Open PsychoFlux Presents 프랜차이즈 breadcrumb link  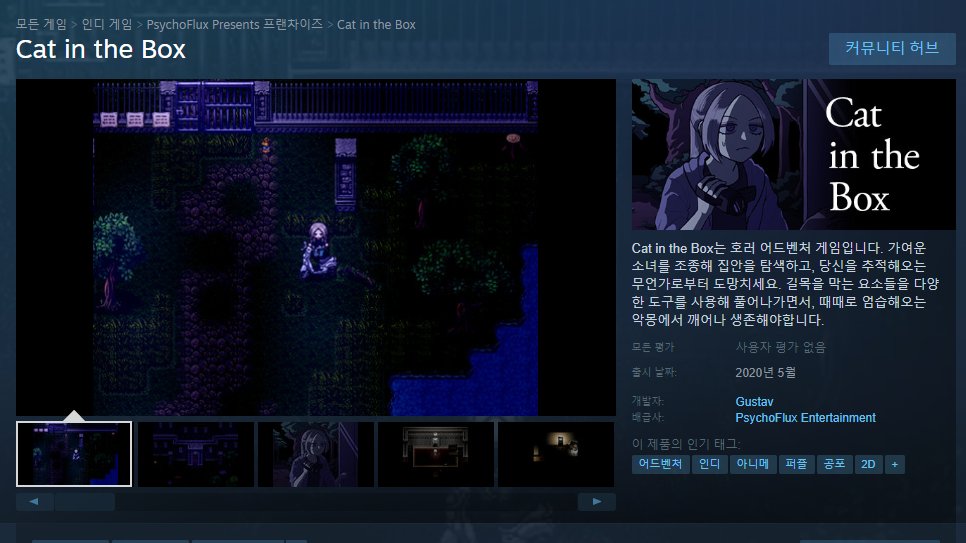(235, 25)
